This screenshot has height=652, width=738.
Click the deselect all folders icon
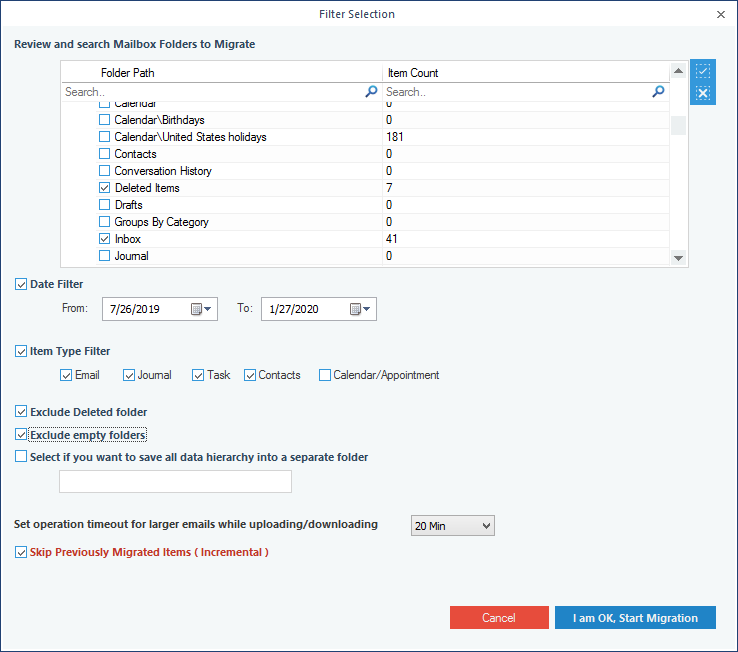[x=703, y=94]
